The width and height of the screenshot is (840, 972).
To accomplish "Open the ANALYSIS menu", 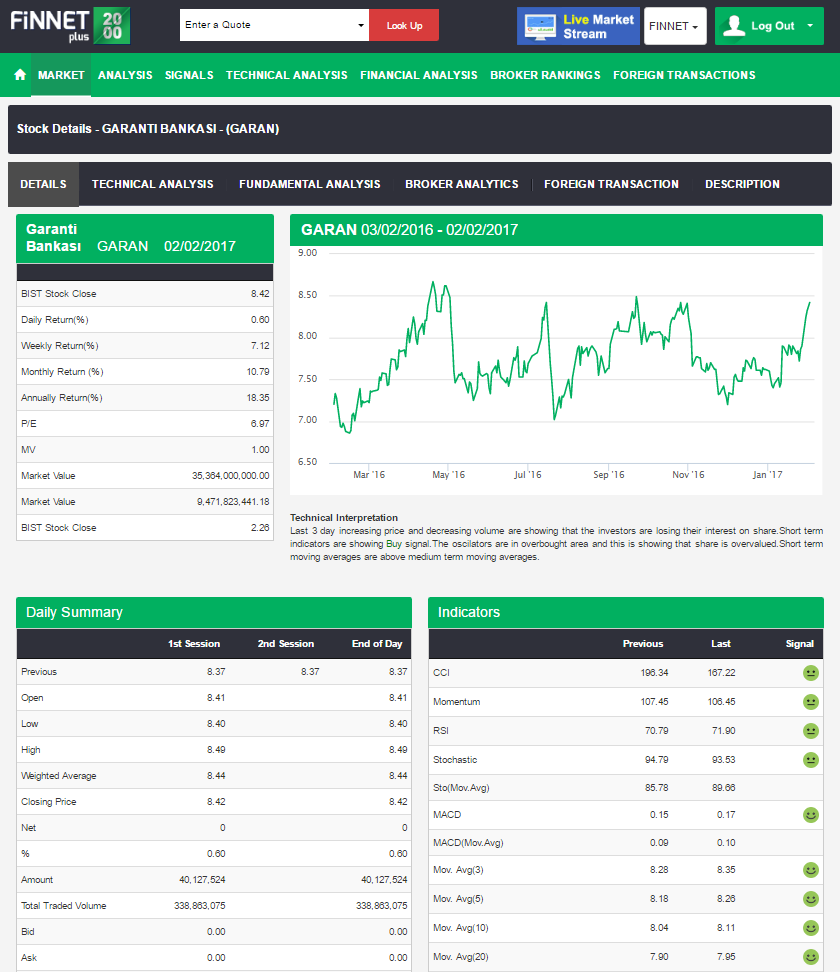I will [125, 75].
